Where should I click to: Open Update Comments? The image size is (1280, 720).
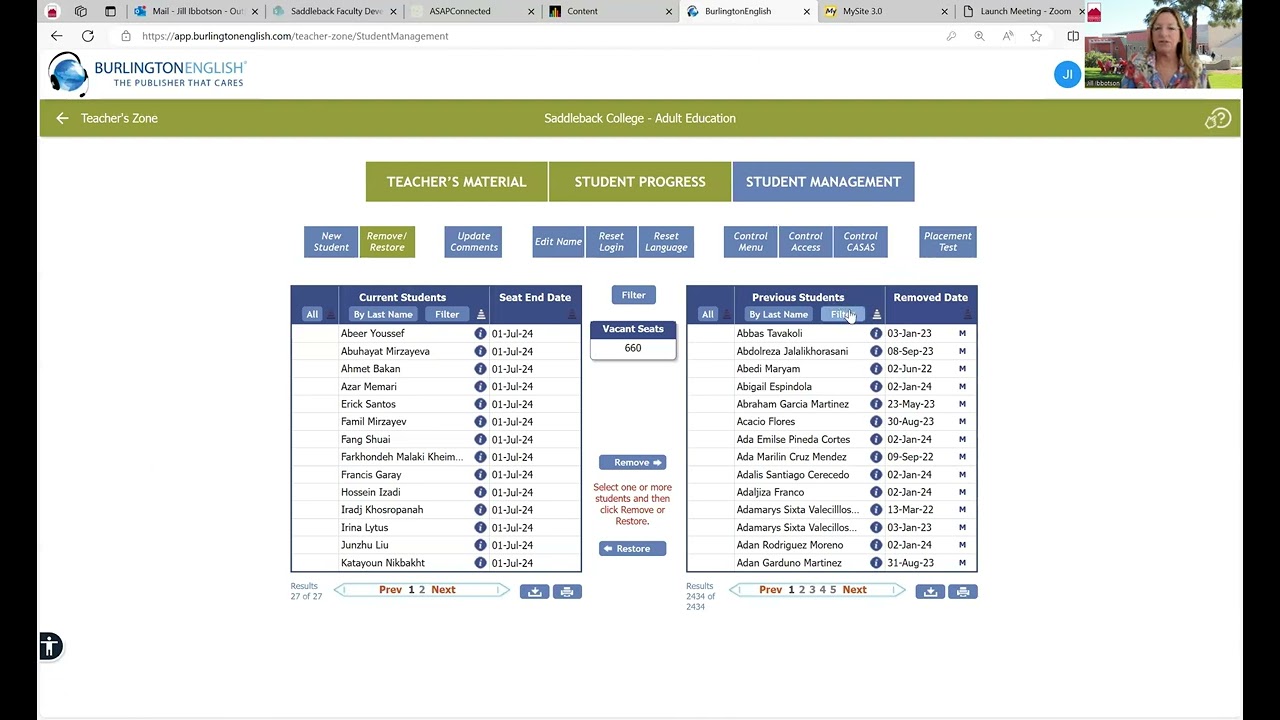click(x=474, y=242)
